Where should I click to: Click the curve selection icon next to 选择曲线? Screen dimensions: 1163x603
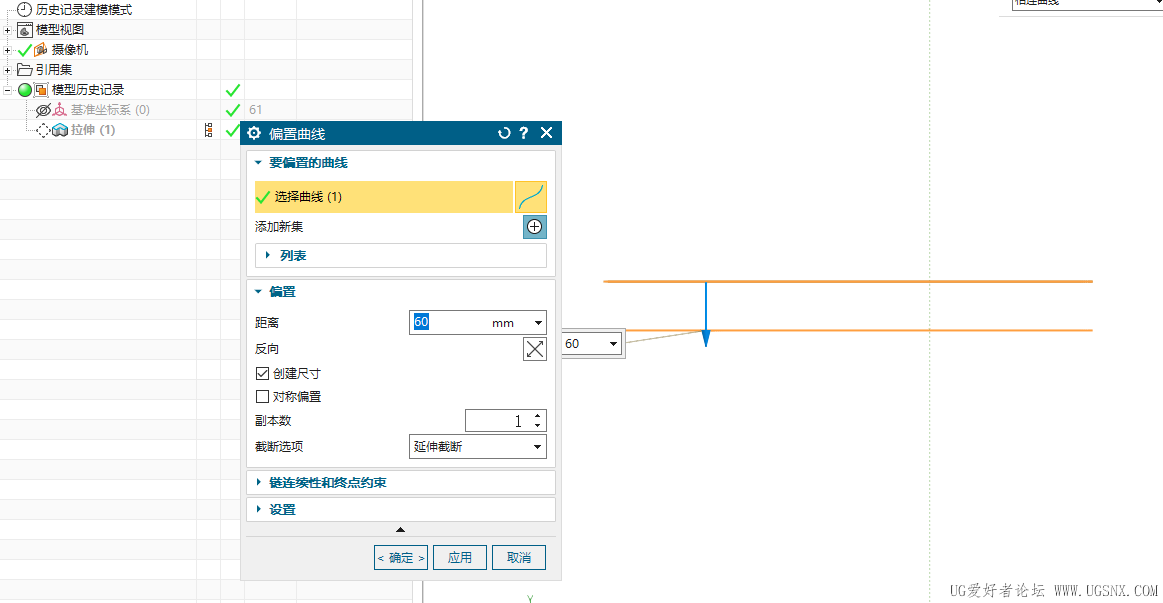pyautogui.click(x=531, y=197)
